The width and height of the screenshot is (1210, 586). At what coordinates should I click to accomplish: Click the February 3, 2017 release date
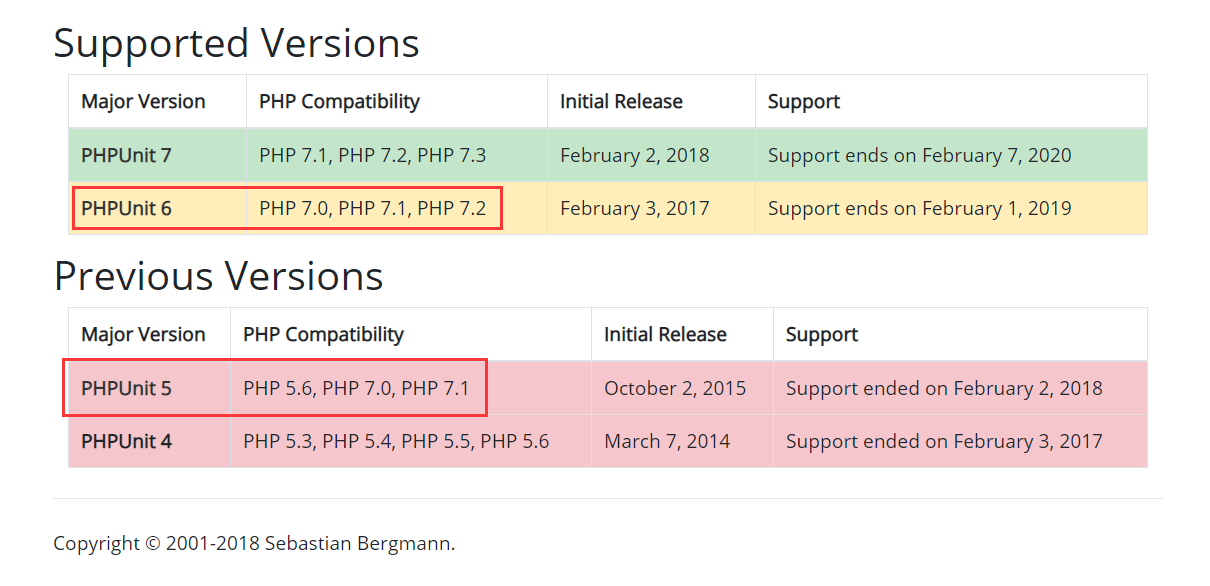(634, 208)
